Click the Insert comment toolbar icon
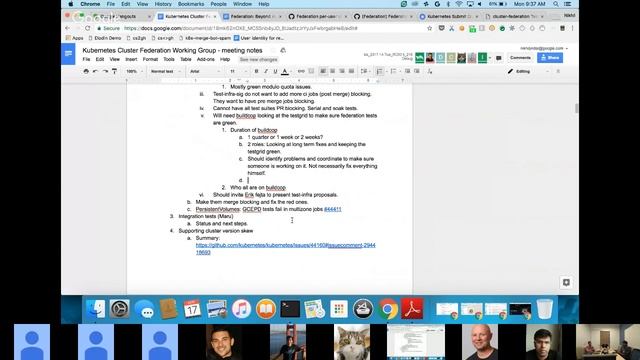This screenshot has width=640, height=360. point(311,71)
